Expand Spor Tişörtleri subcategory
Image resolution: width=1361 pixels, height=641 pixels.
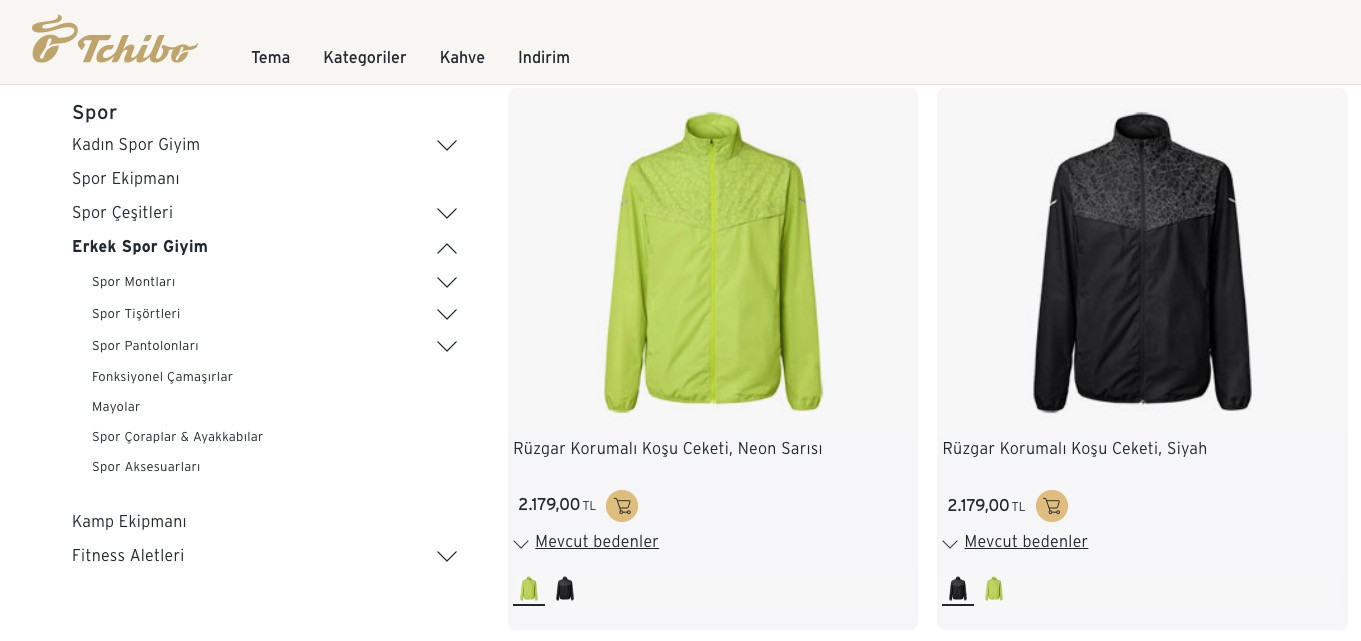[447, 315]
